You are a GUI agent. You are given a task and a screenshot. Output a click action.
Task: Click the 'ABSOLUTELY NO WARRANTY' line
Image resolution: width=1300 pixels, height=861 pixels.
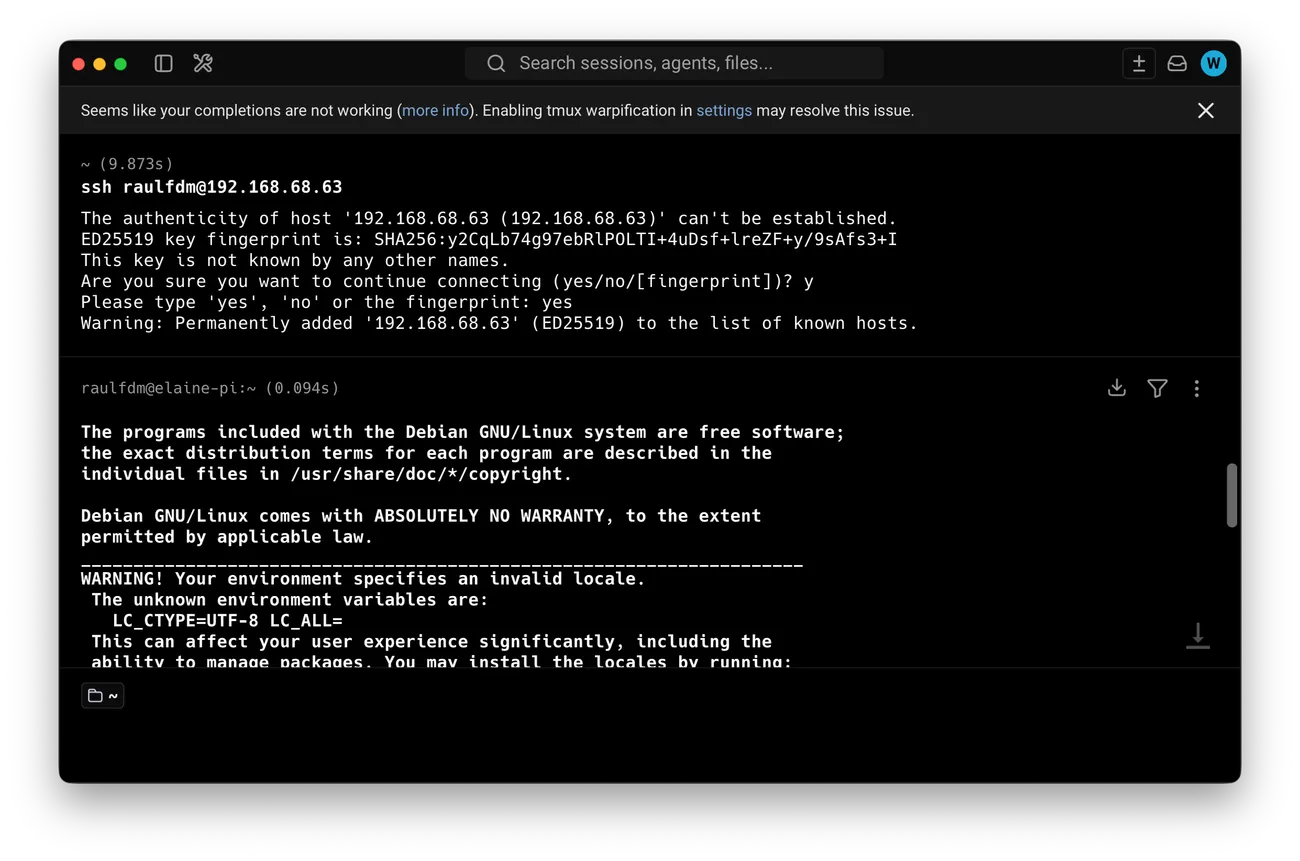[x=421, y=516]
